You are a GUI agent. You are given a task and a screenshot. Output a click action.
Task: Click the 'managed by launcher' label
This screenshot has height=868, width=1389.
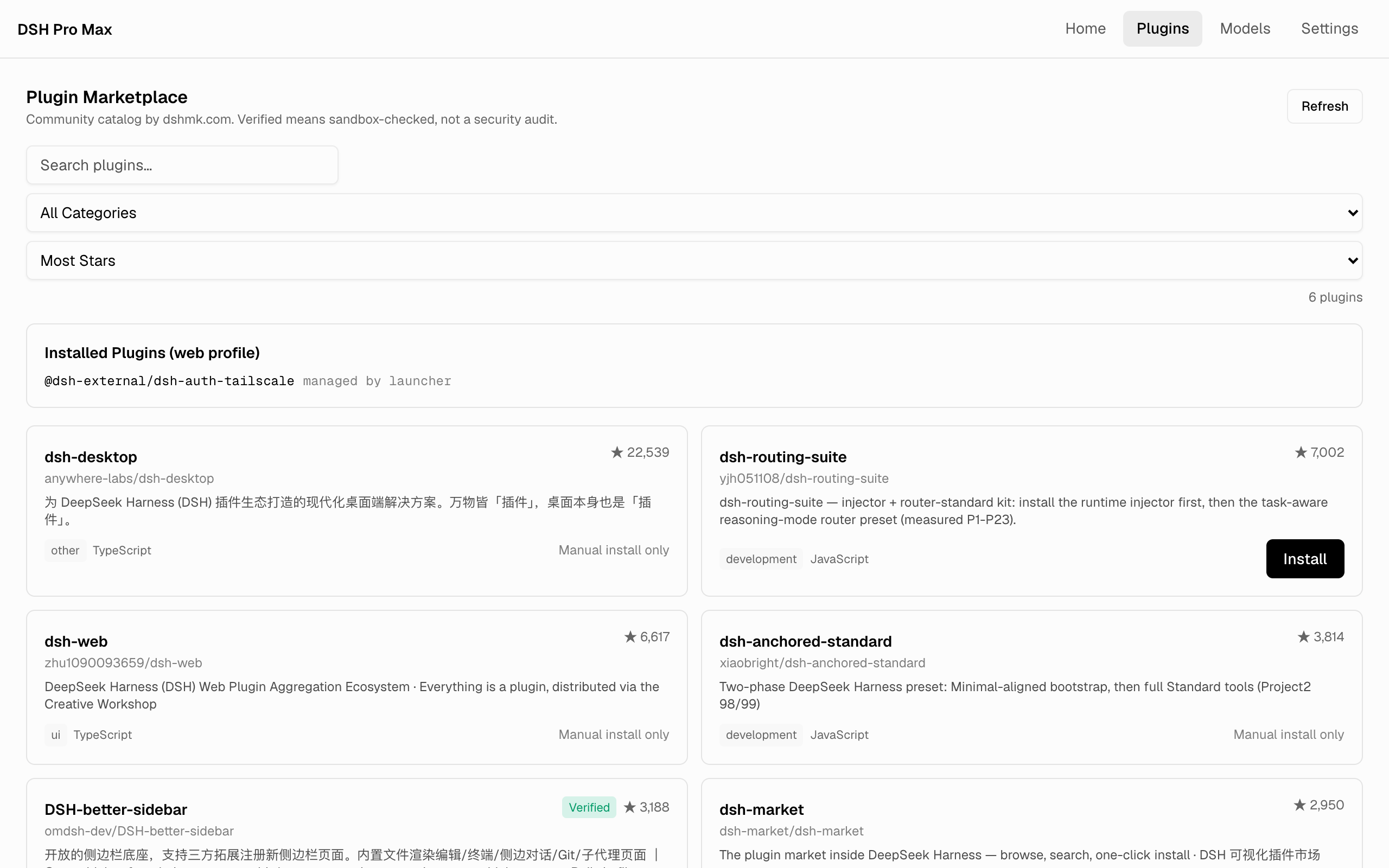tap(377, 381)
